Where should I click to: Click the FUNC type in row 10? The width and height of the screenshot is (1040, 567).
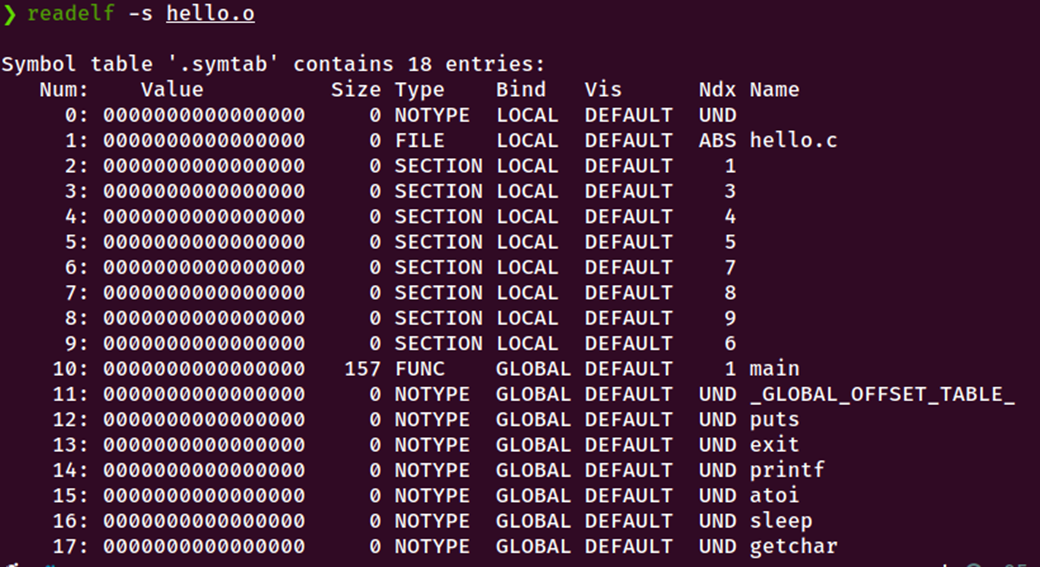click(419, 369)
